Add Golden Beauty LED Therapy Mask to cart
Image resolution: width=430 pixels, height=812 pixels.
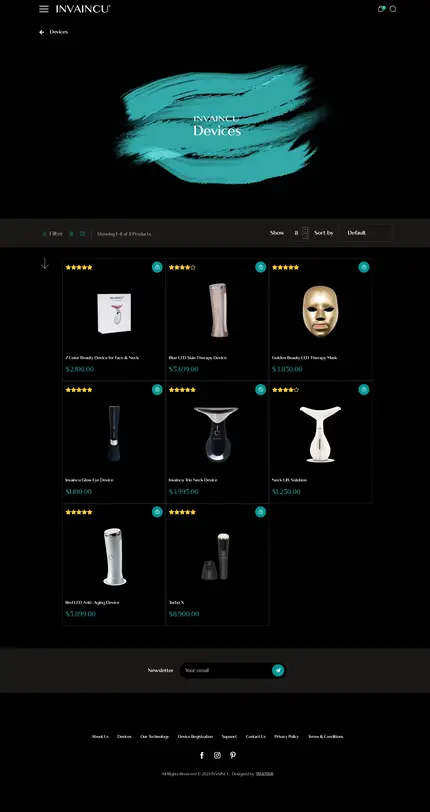coord(364,267)
